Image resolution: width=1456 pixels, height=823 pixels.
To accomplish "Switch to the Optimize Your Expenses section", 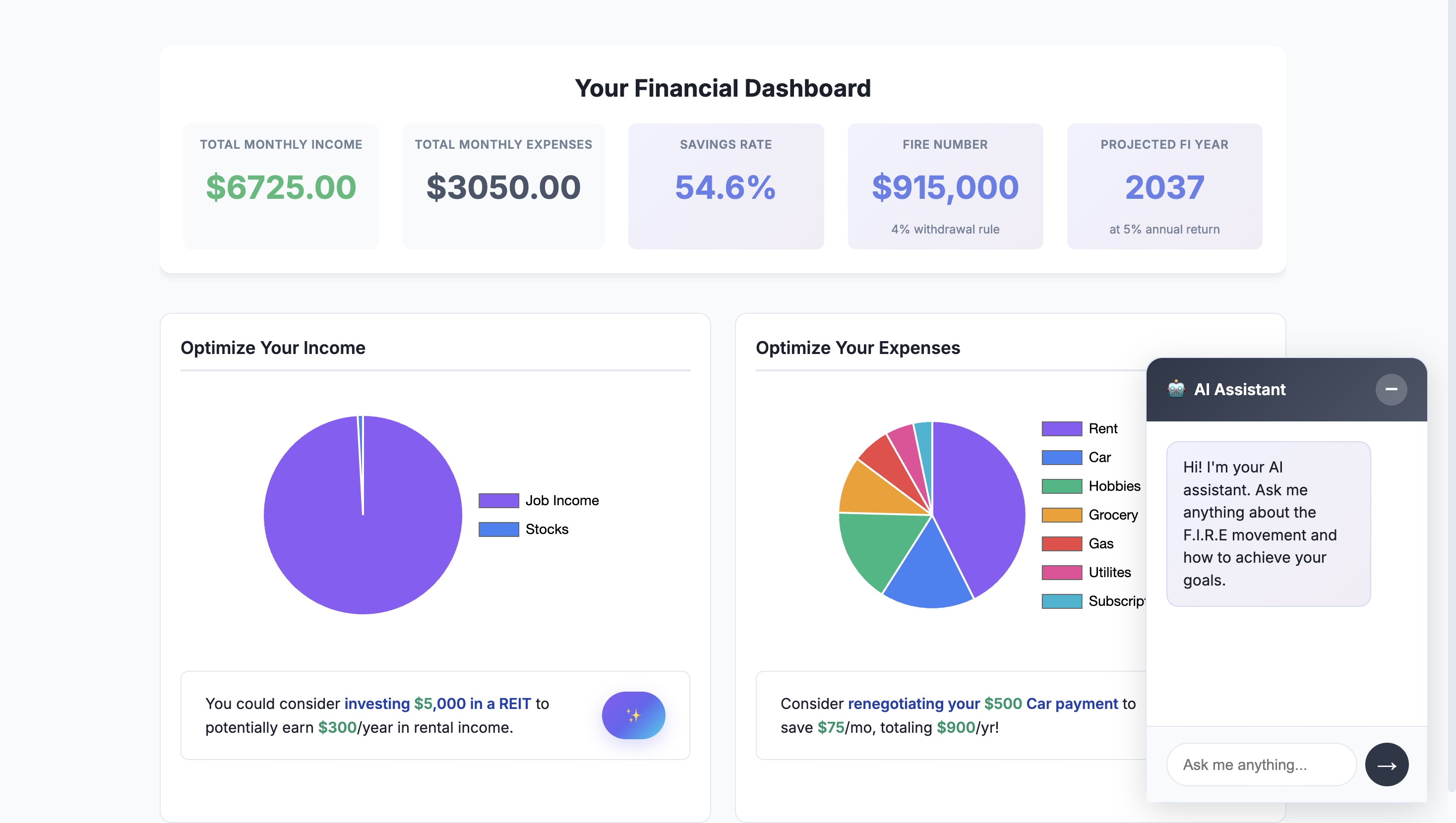I will (x=857, y=348).
